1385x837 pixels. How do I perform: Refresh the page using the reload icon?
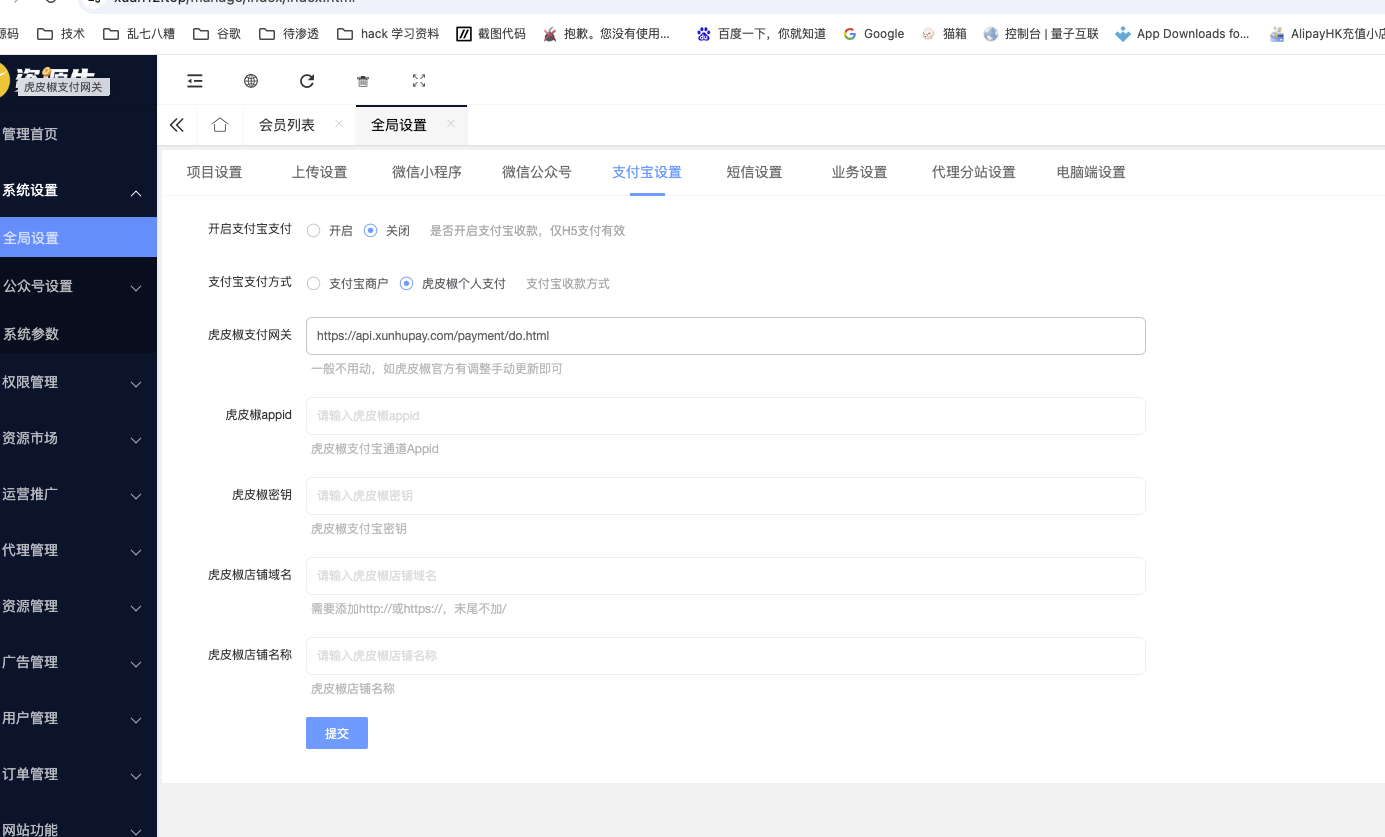click(307, 80)
